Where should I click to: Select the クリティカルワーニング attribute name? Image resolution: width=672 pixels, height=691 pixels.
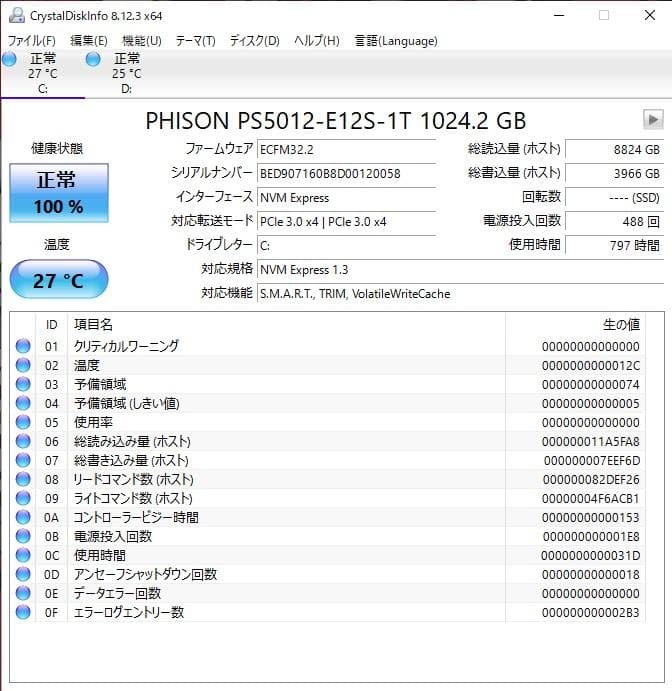(126, 346)
